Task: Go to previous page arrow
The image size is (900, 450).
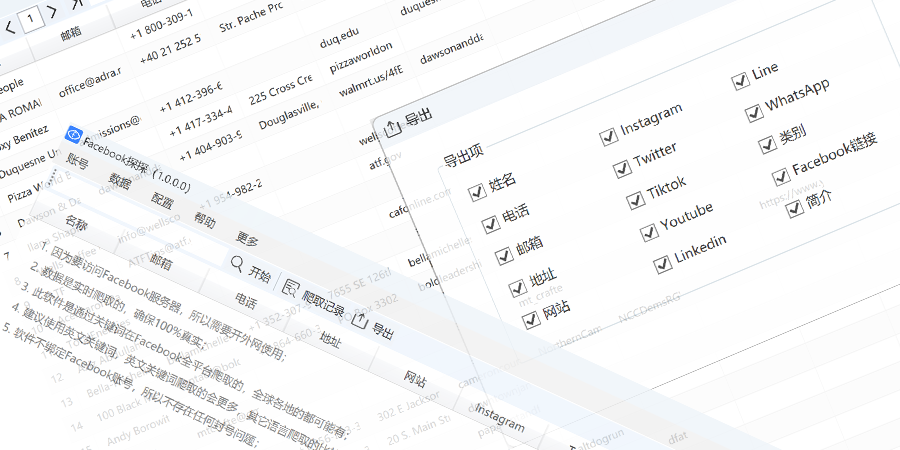Action: point(10,27)
